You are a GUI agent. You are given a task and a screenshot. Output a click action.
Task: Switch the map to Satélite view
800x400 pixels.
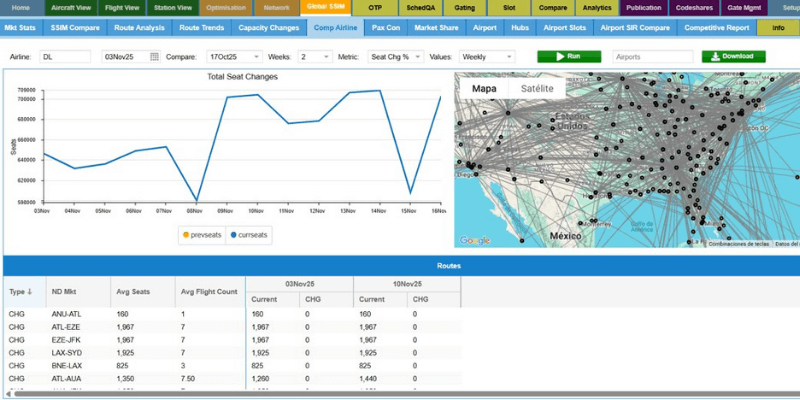[x=537, y=88]
